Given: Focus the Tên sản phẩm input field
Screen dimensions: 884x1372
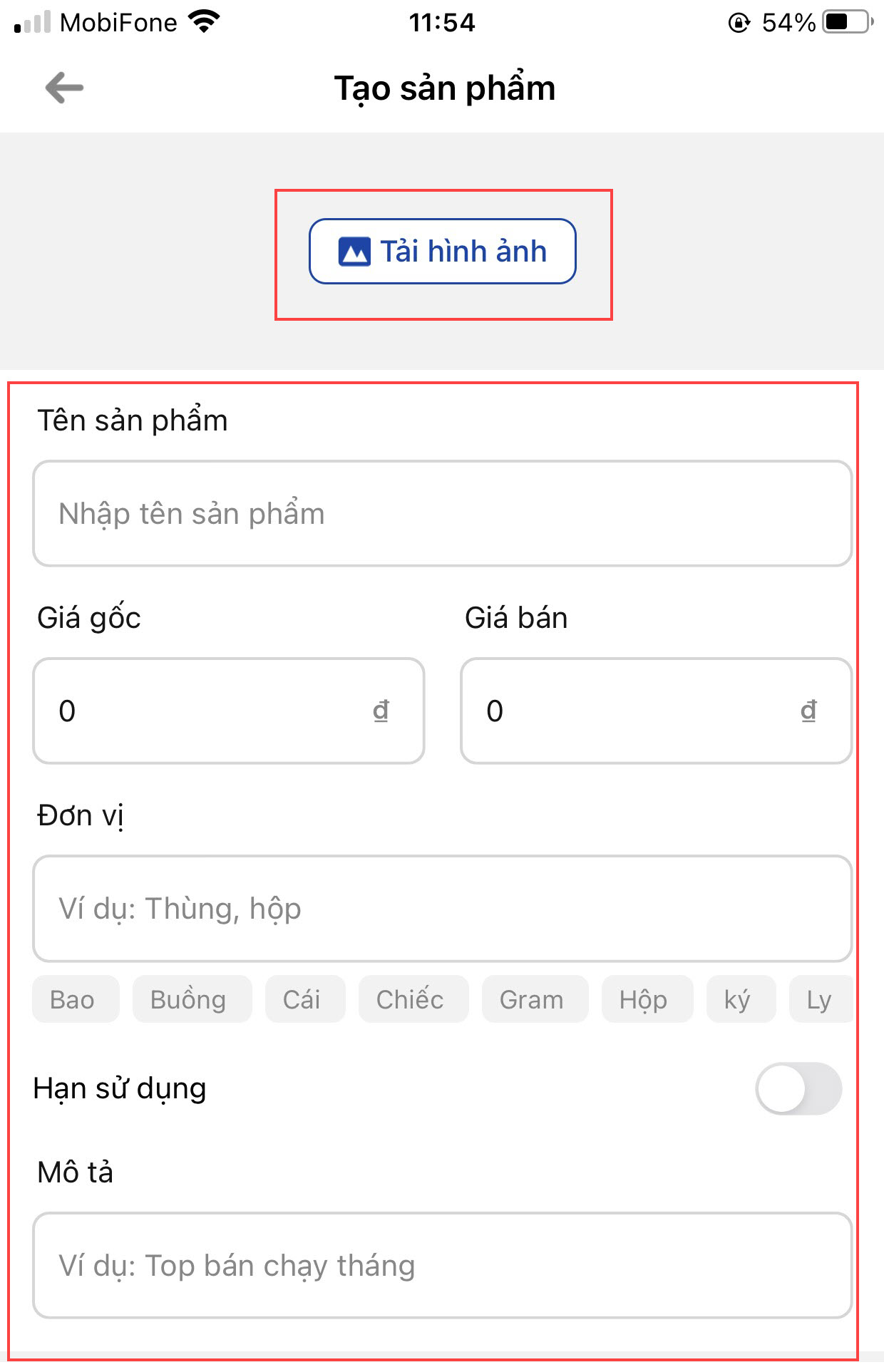Looking at the screenshot, I should [442, 514].
